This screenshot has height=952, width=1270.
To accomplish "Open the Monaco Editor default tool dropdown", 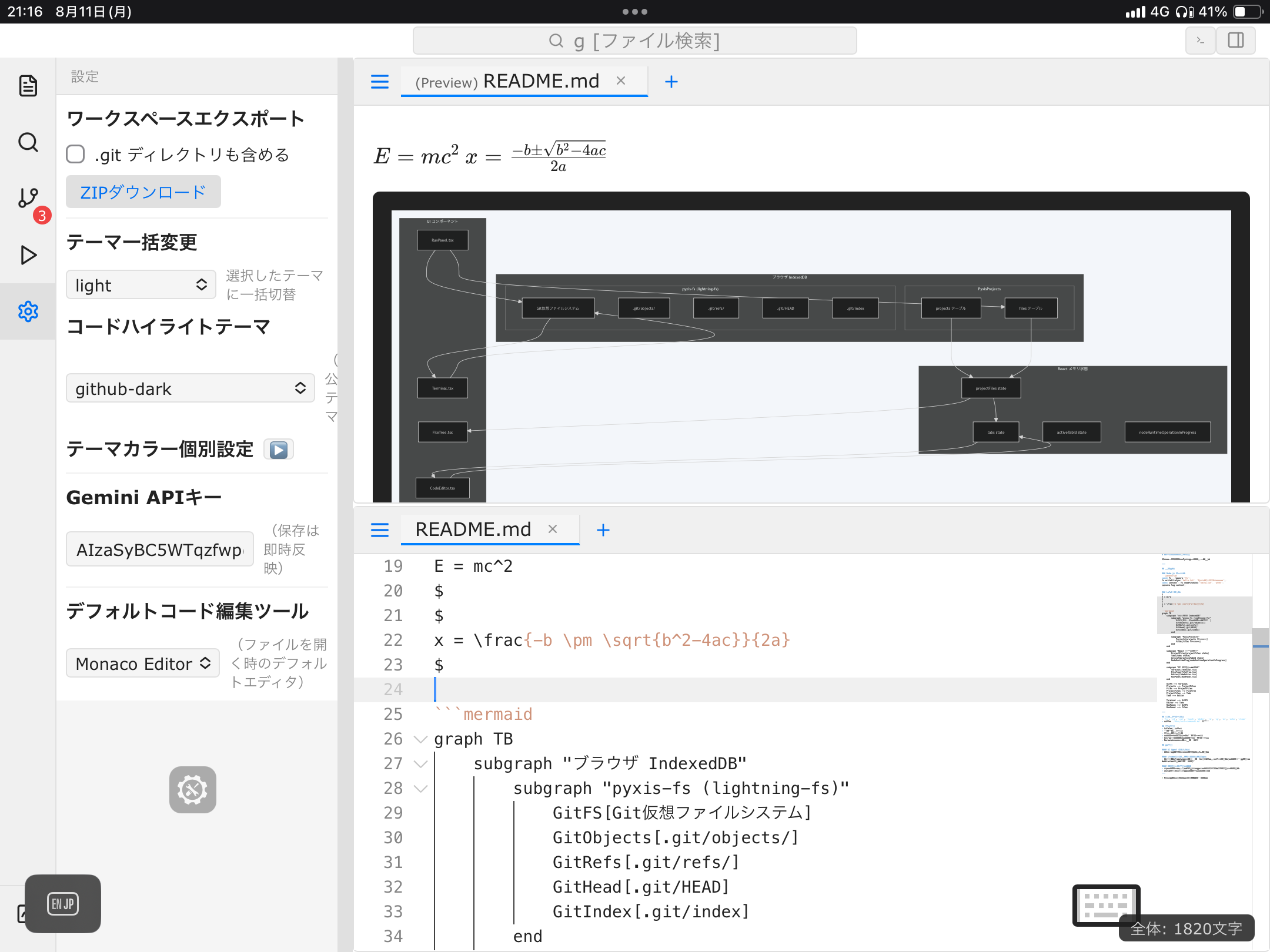I will click(x=142, y=663).
